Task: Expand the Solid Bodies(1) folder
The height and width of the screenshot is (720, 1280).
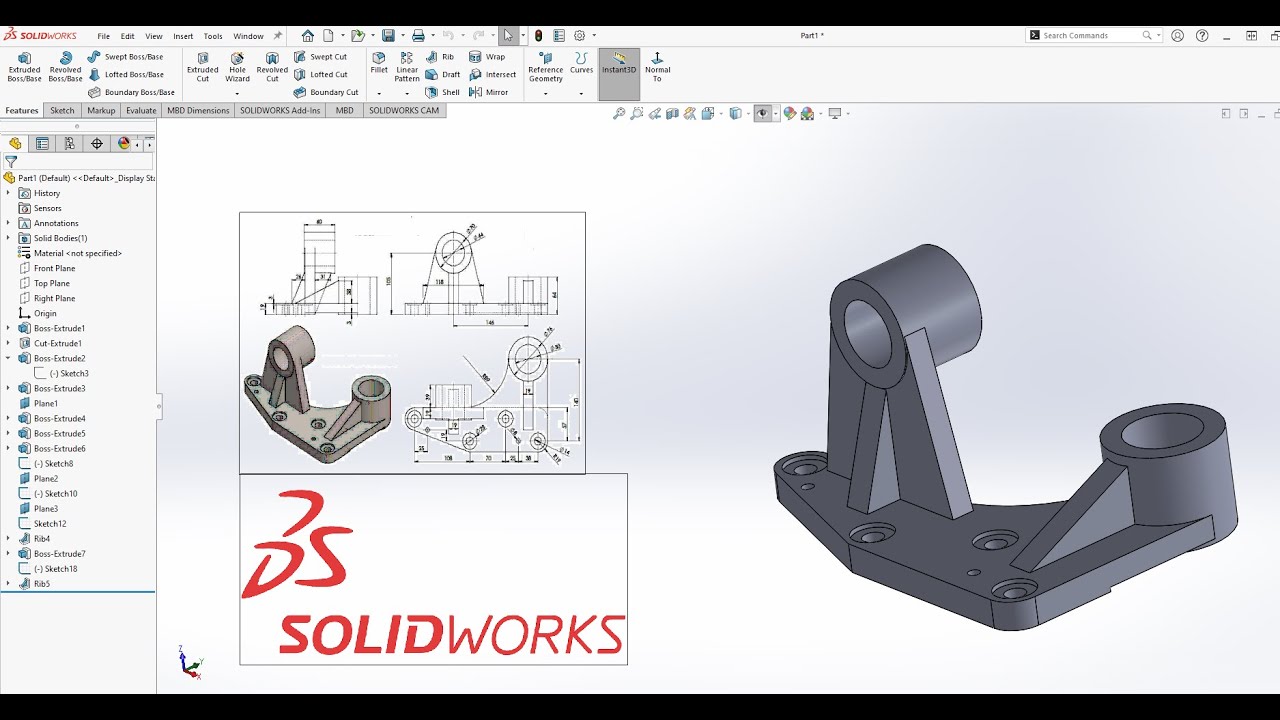Action: [x=8, y=238]
